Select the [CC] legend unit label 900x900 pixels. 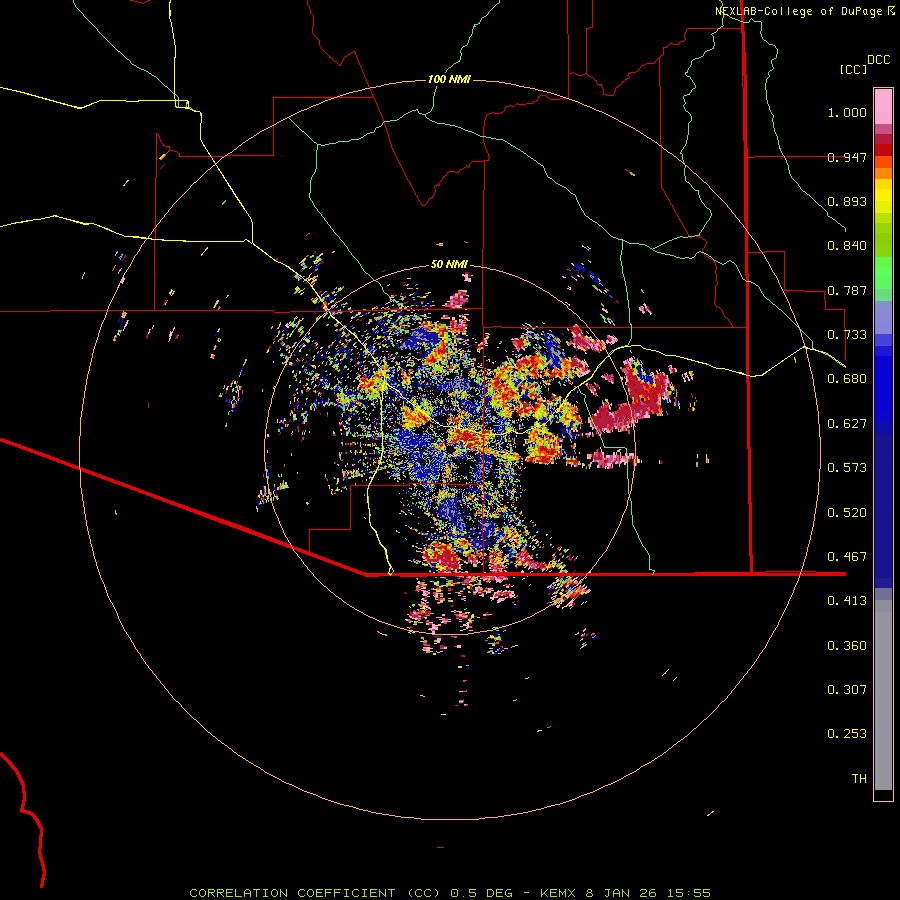click(x=853, y=69)
